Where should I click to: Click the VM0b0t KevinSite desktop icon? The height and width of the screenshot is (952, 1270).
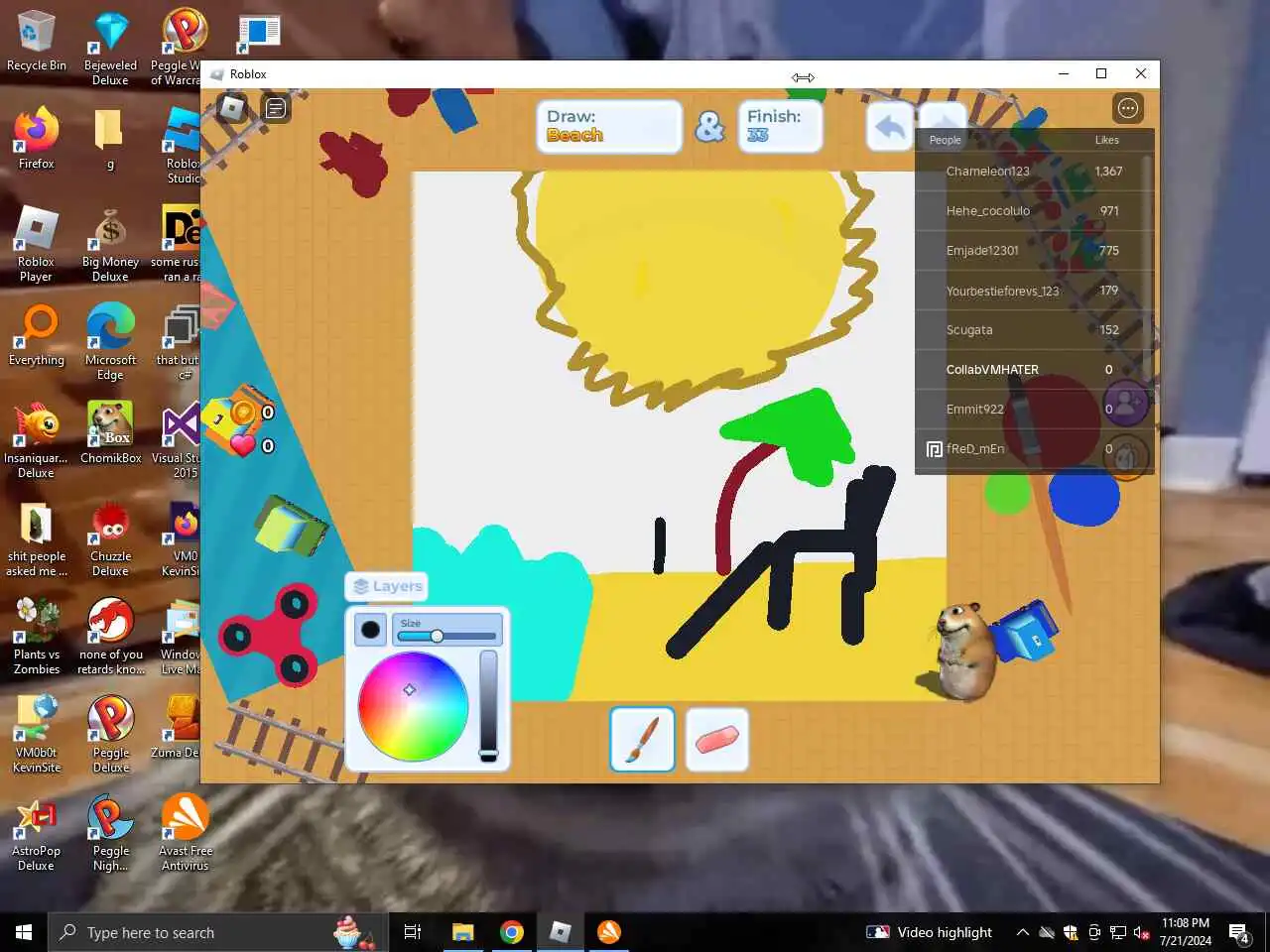click(x=37, y=735)
